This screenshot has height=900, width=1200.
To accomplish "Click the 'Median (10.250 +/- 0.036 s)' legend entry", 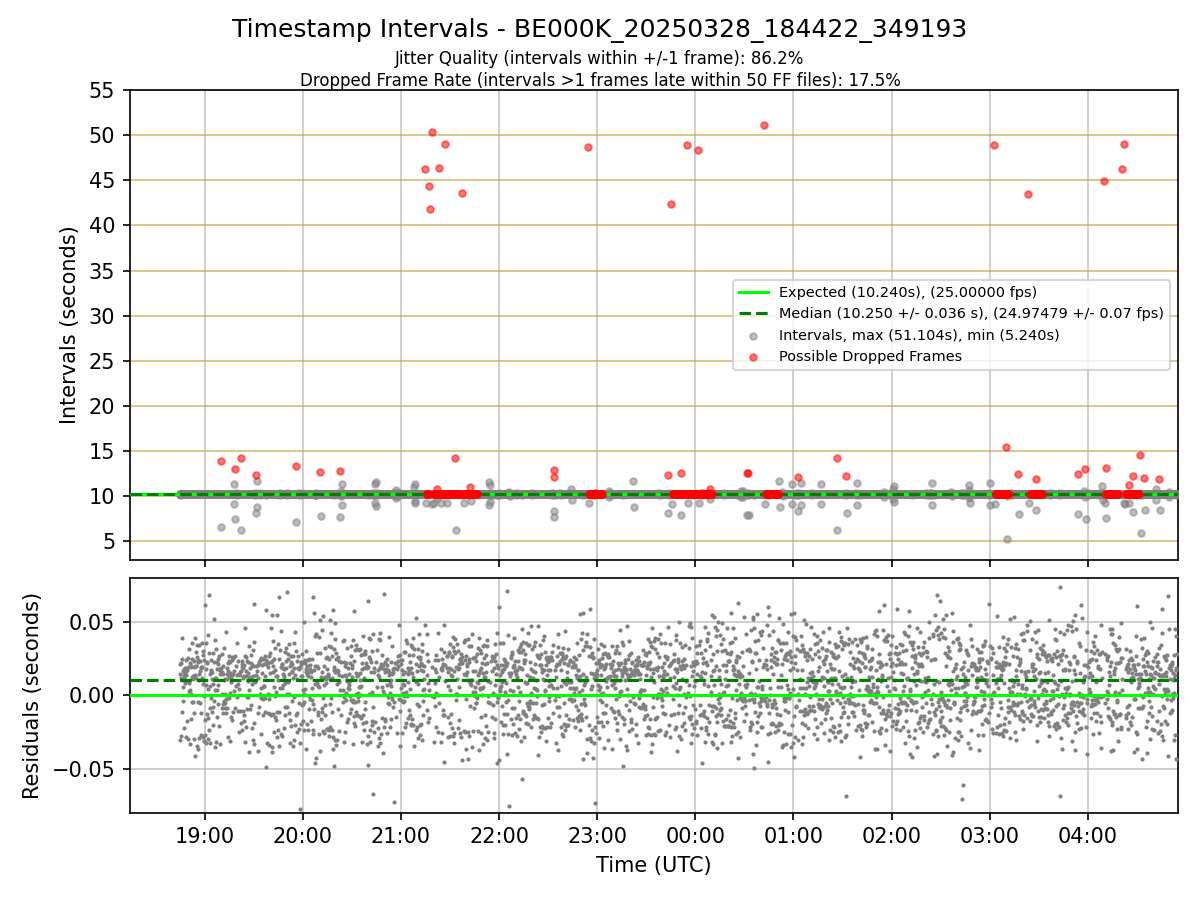I will [971, 313].
